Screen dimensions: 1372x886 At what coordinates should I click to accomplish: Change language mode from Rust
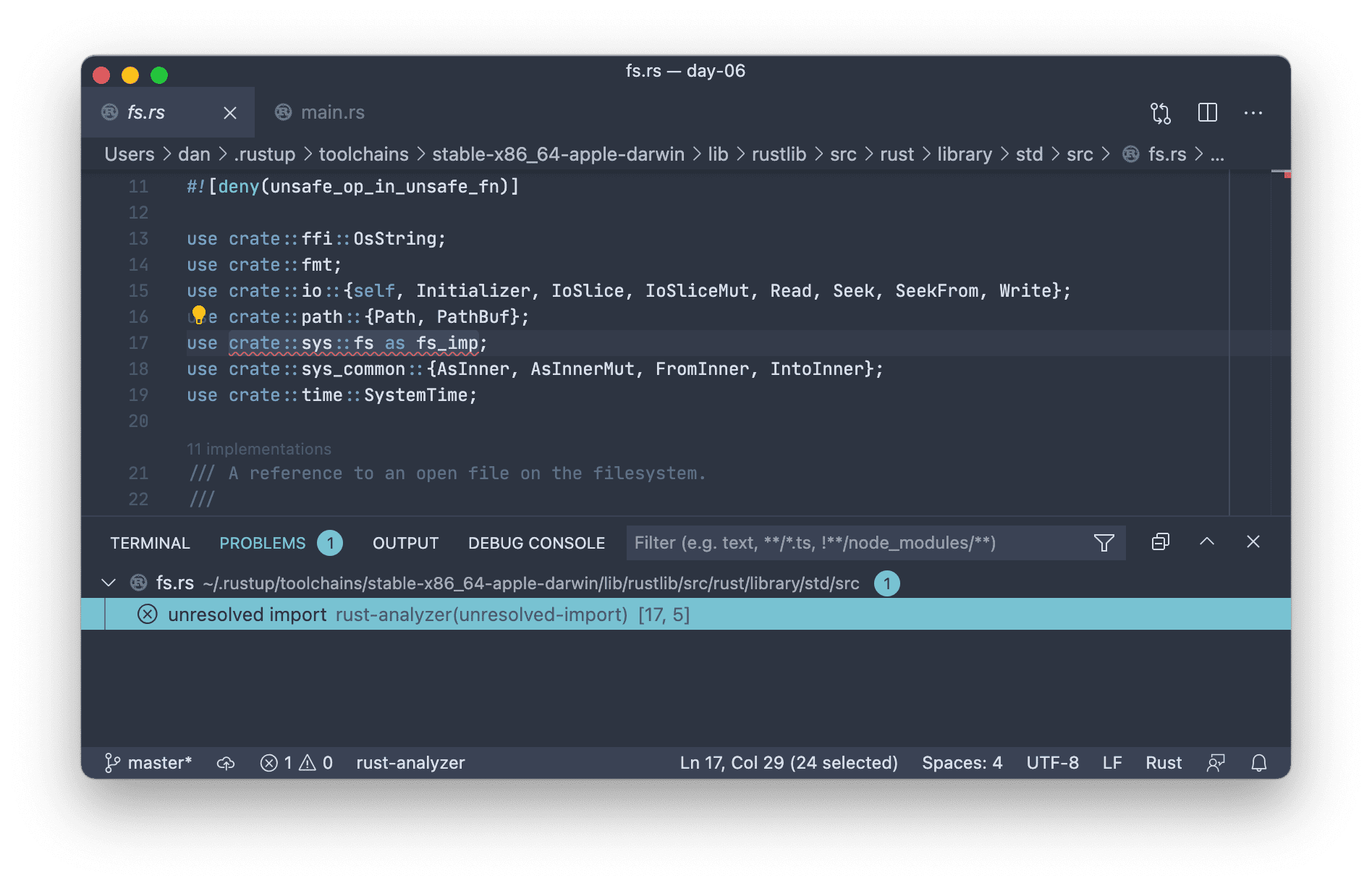[1163, 763]
